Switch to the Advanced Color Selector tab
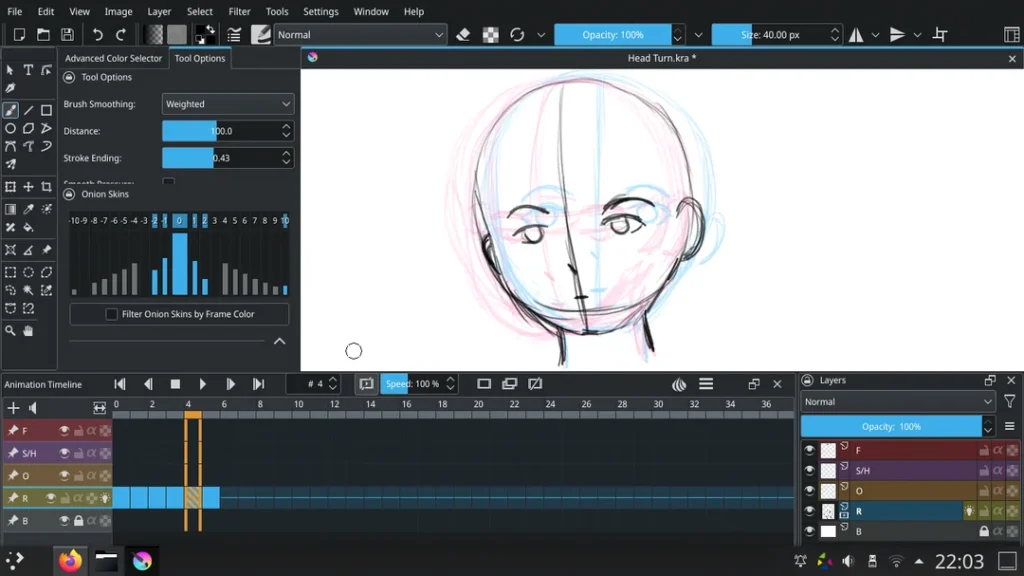This screenshot has width=1024, height=576. [x=111, y=58]
